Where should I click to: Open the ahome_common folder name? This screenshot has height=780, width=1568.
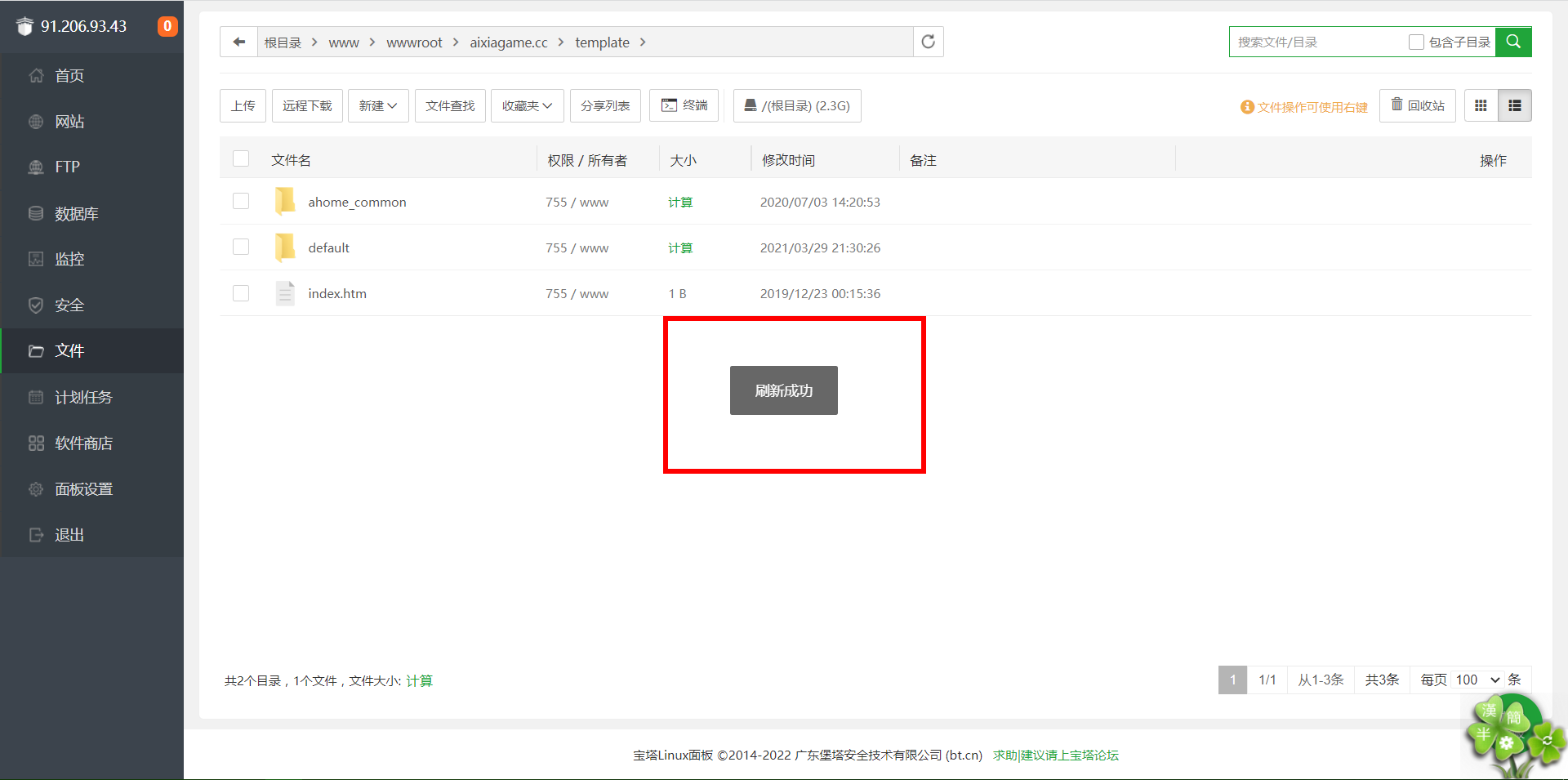(357, 202)
